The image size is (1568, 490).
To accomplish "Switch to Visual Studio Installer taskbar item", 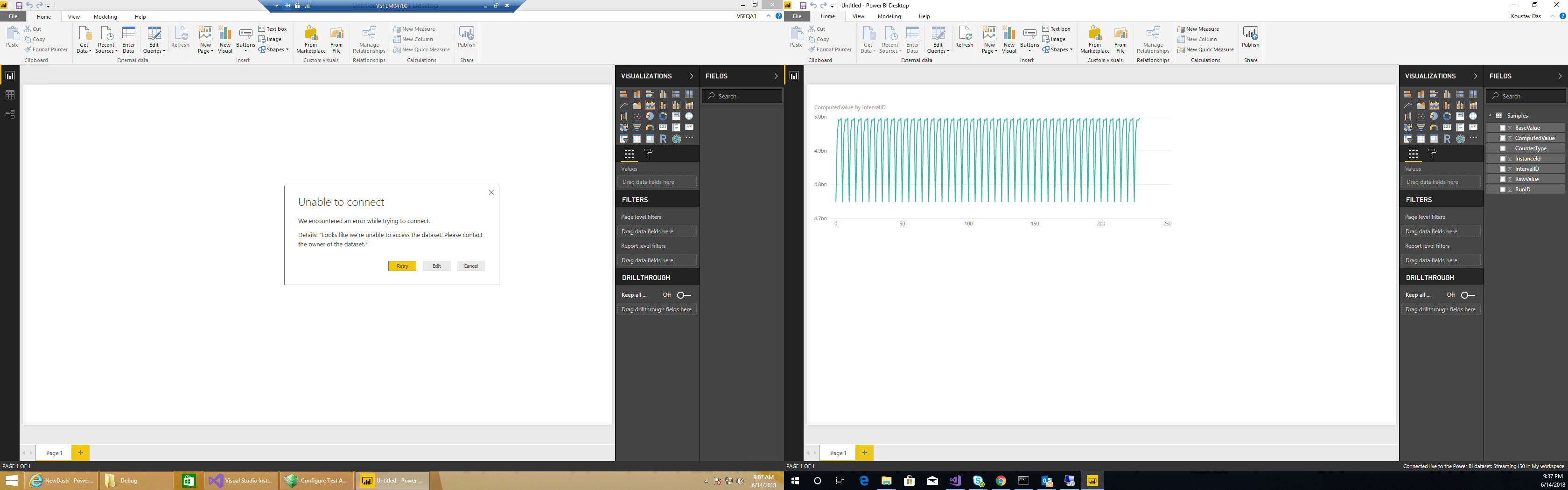I will tap(242, 480).
